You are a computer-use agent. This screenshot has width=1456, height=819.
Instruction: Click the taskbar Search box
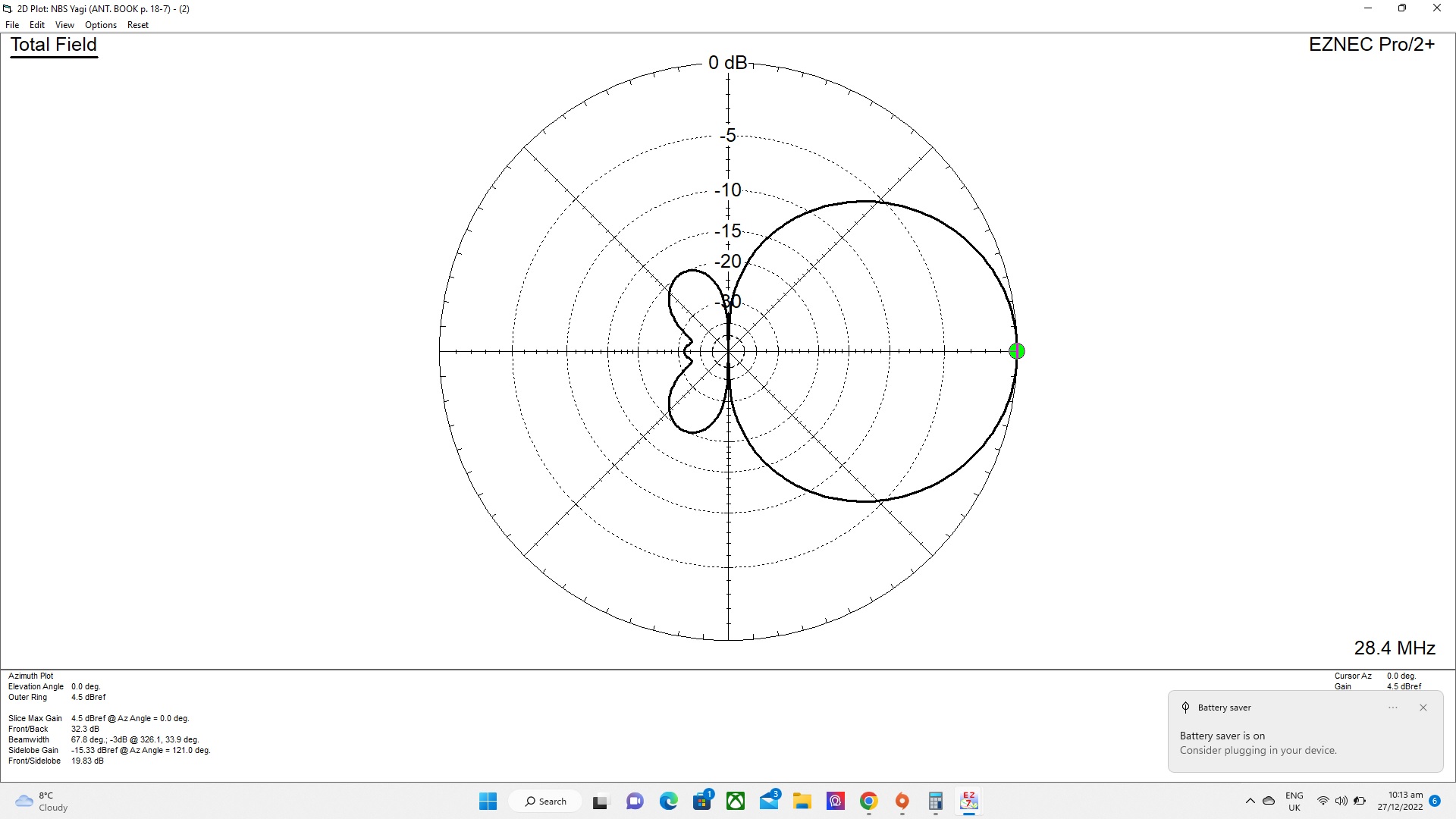546,801
